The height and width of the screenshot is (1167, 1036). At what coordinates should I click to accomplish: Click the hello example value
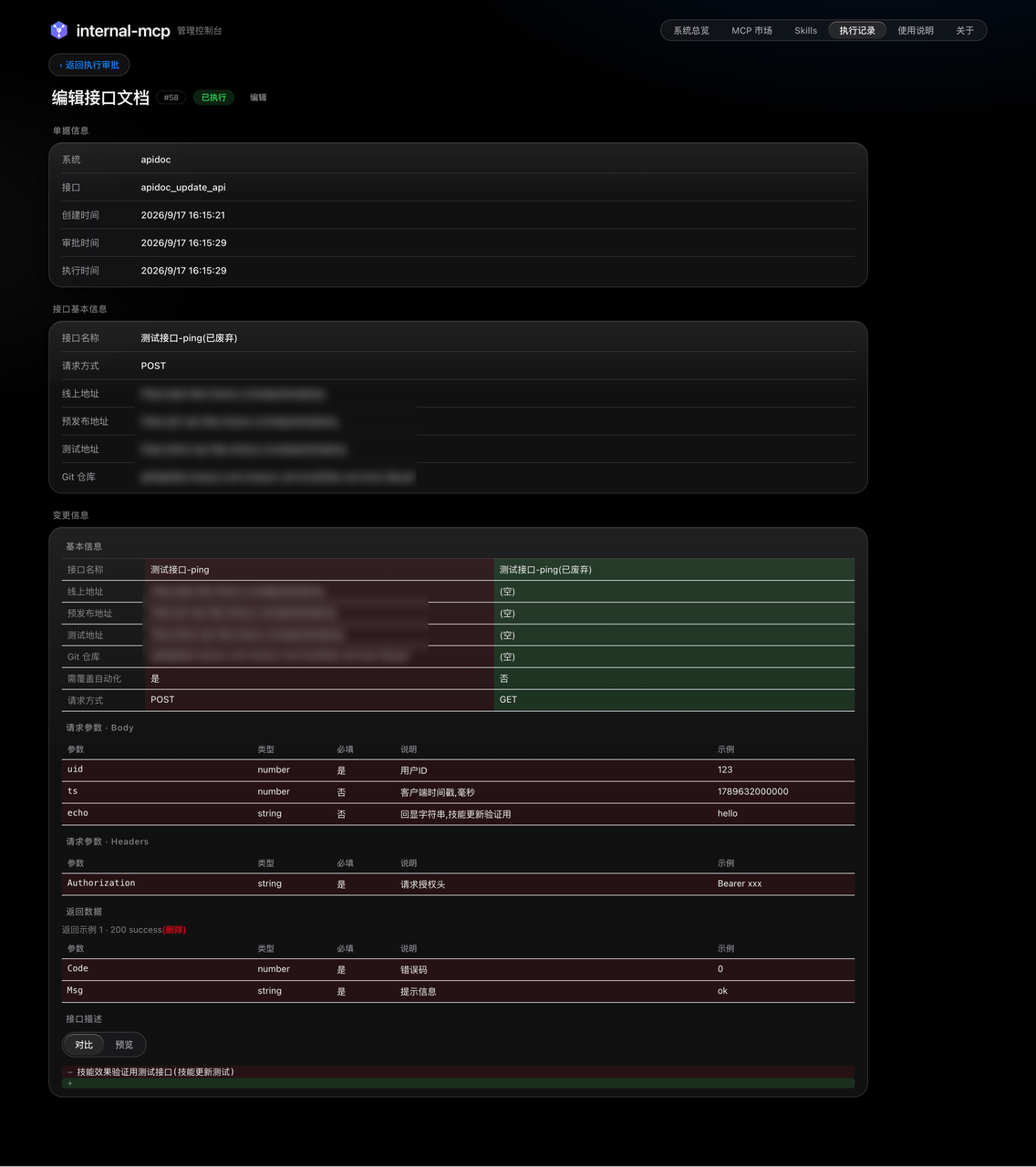pos(728,813)
